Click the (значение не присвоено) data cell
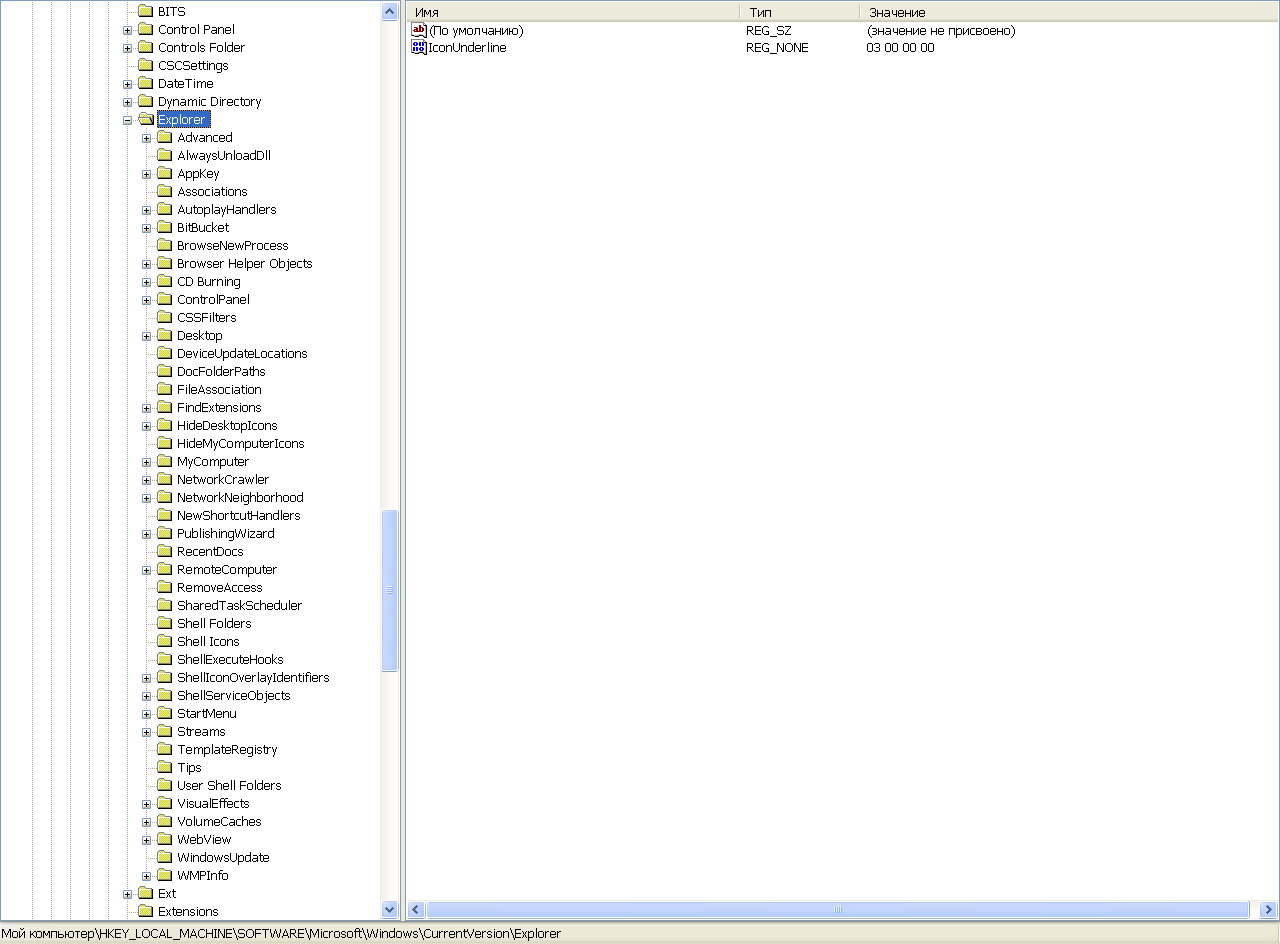Image resolution: width=1280 pixels, height=944 pixels. 941,31
